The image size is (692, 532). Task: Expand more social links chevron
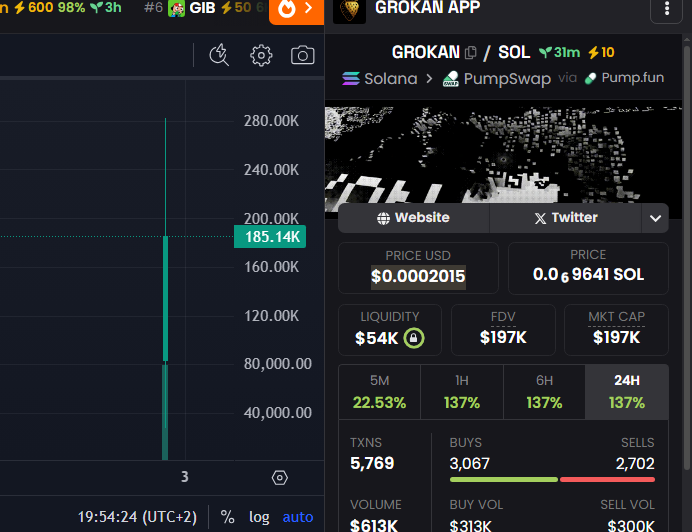(x=655, y=218)
